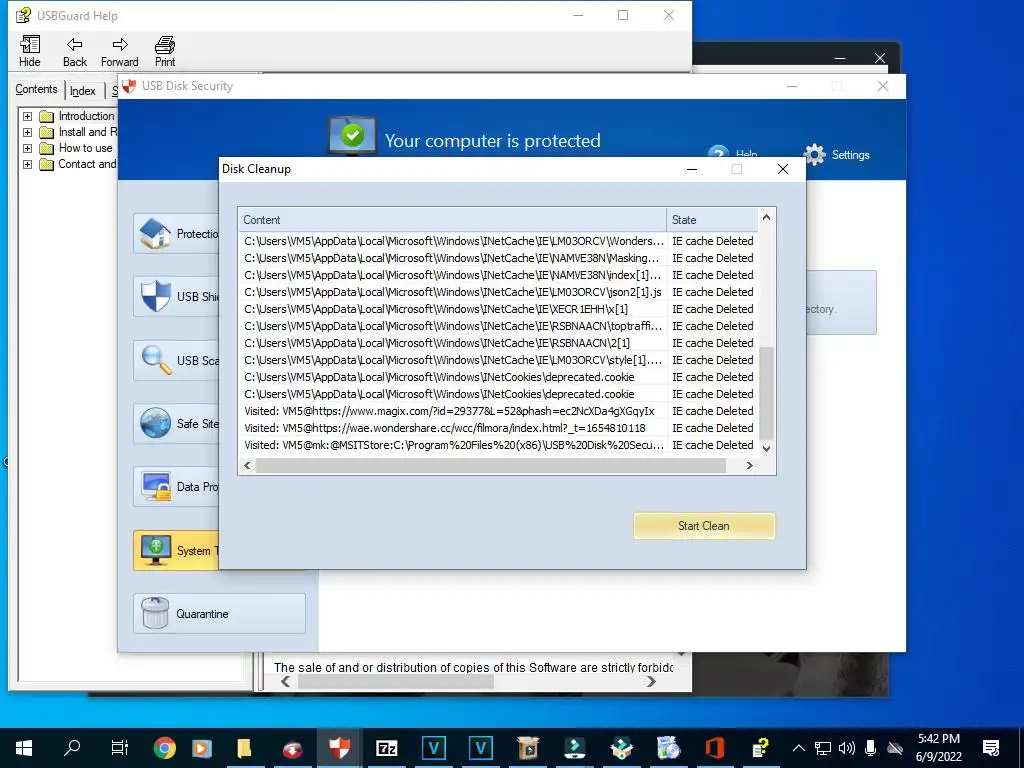The height and width of the screenshot is (768, 1024).
Task: Select the XECR1EHH\x[1] cache row
Action: click(x=498, y=309)
